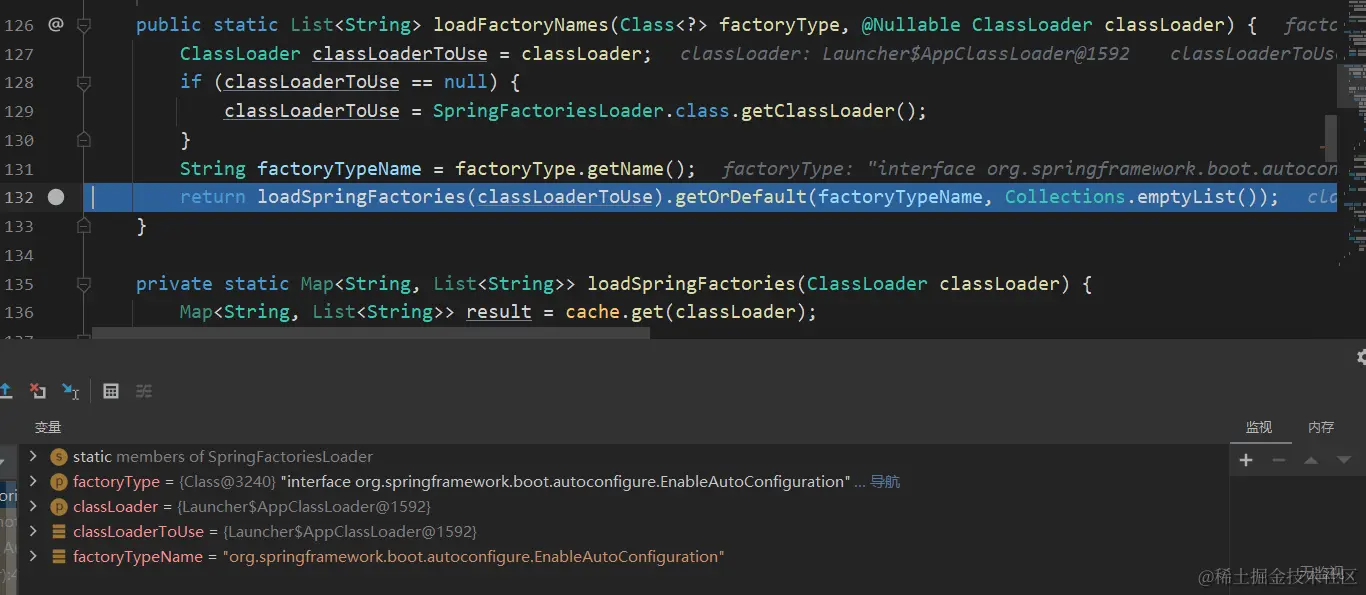Click the Step Out blue arrow icon
1366x595 pixels.
point(5,391)
